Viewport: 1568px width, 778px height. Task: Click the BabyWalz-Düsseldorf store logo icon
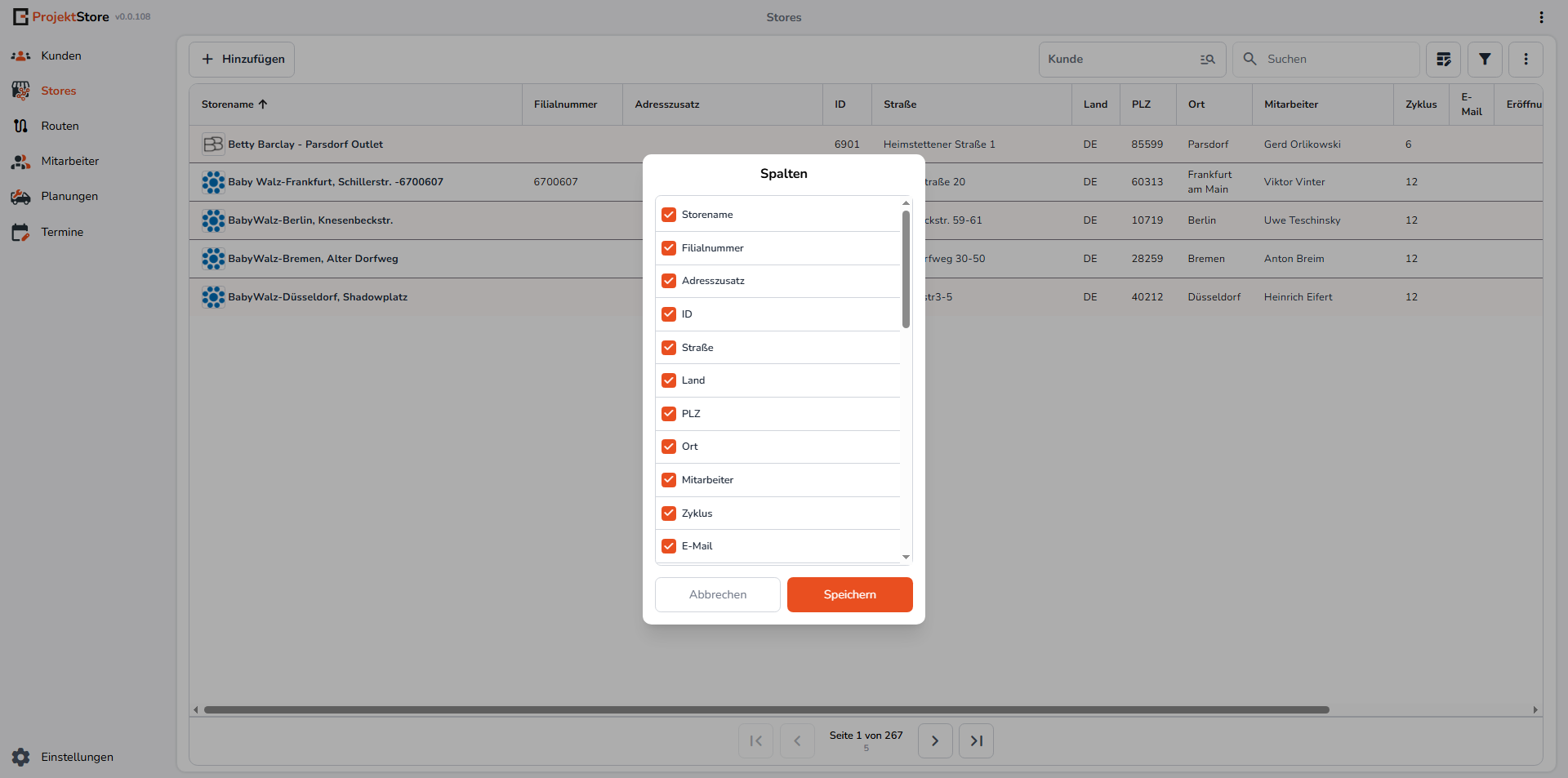point(213,298)
